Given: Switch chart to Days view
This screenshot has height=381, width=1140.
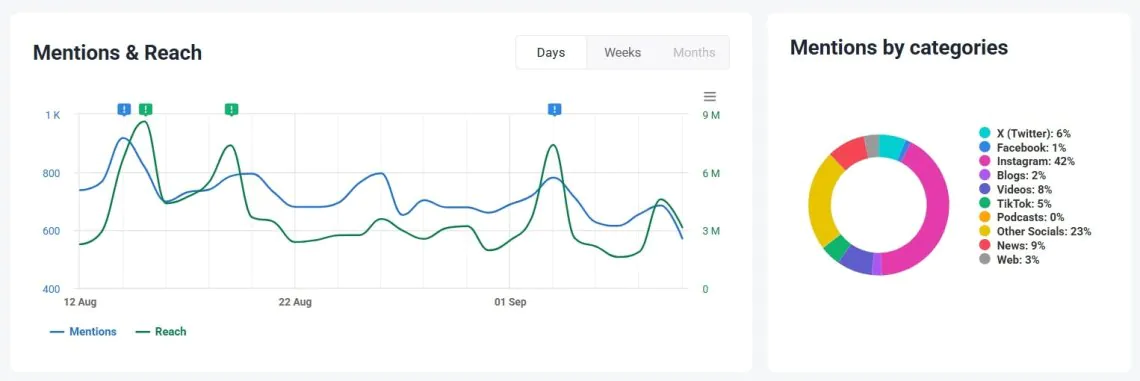Looking at the screenshot, I should (x=551, y=52).
